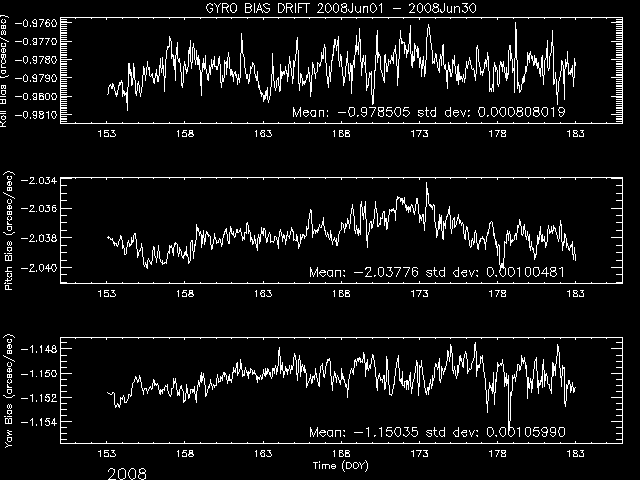Click the Roll Bias std dev value 0.000808019
The image size is (640, 480).
tap(521, 112)
